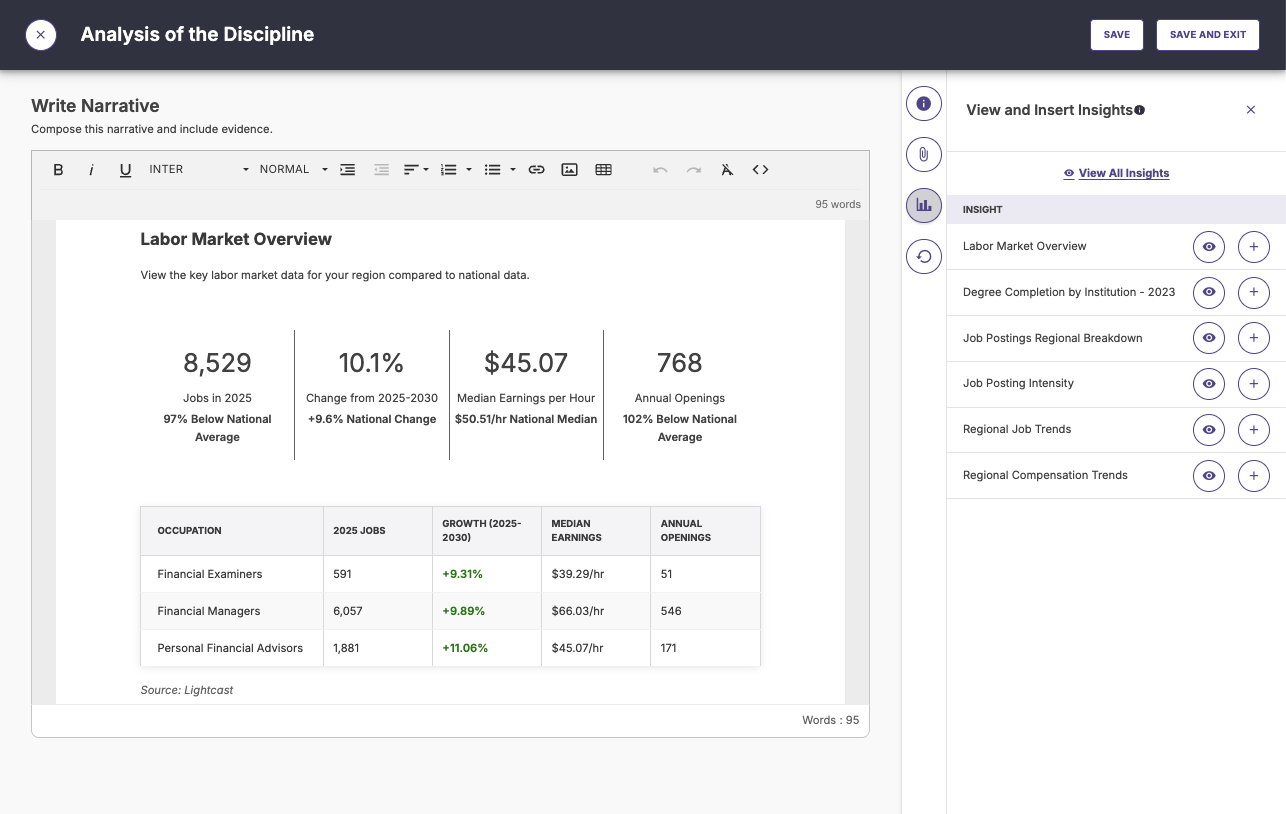Add the Regional Job Trends insight
Viewport: 1286px width, 814px height.
1254,429
